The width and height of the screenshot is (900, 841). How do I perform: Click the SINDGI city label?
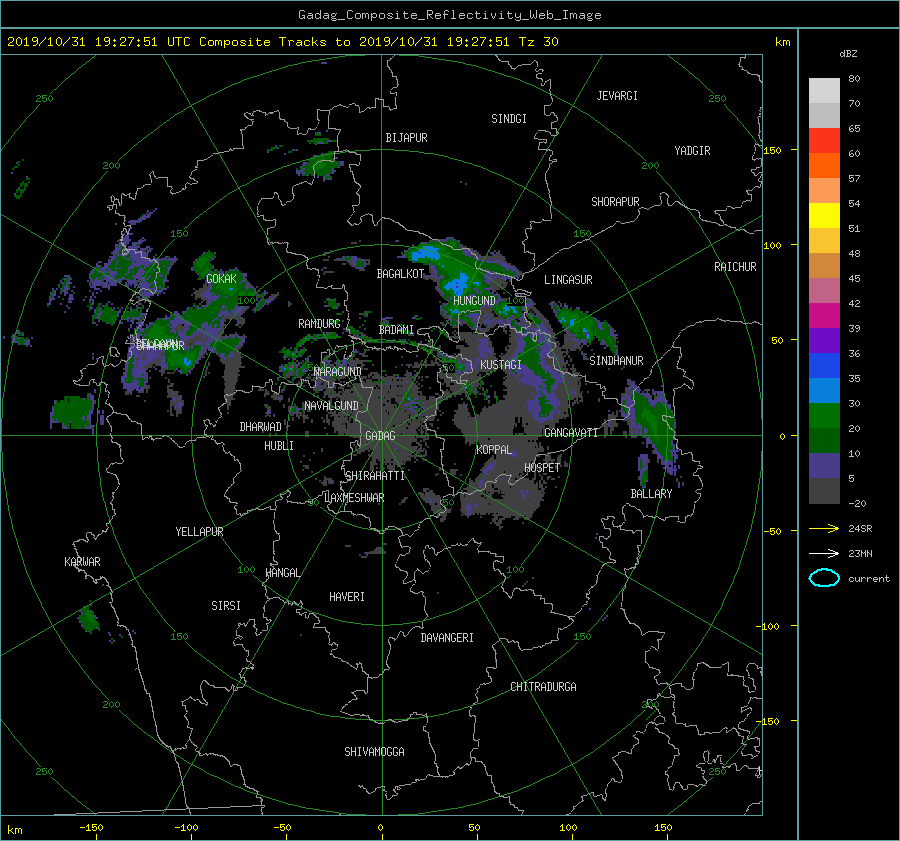click(x=509, y=119)
